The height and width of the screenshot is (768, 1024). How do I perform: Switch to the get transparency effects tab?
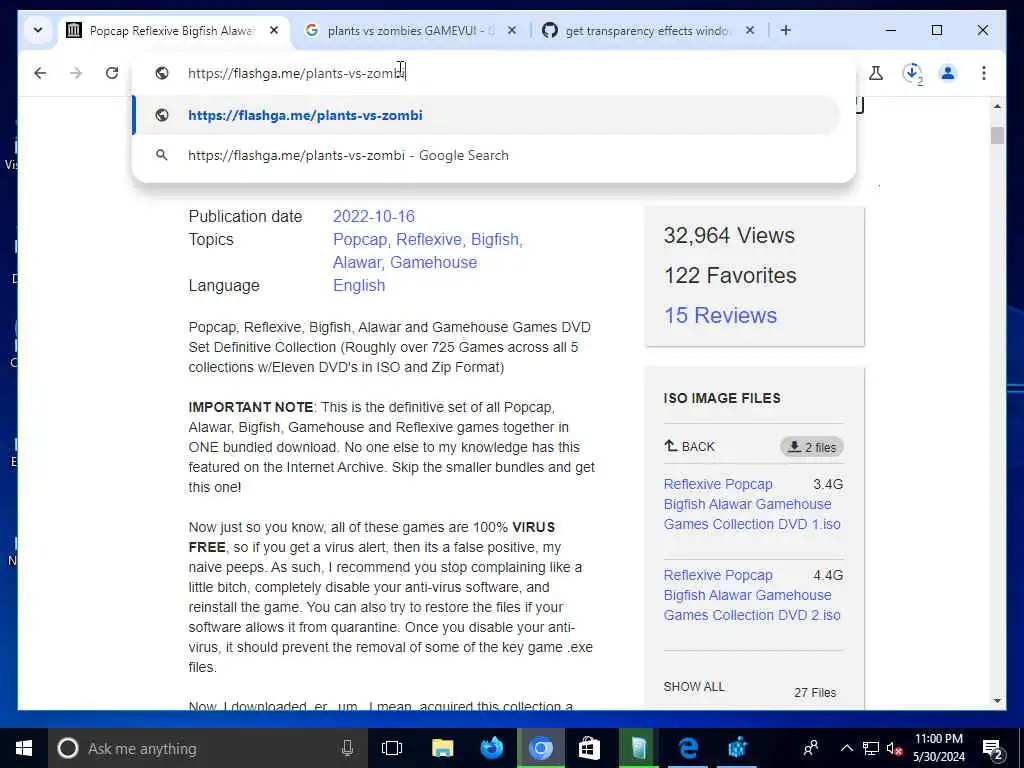(648, 31)
